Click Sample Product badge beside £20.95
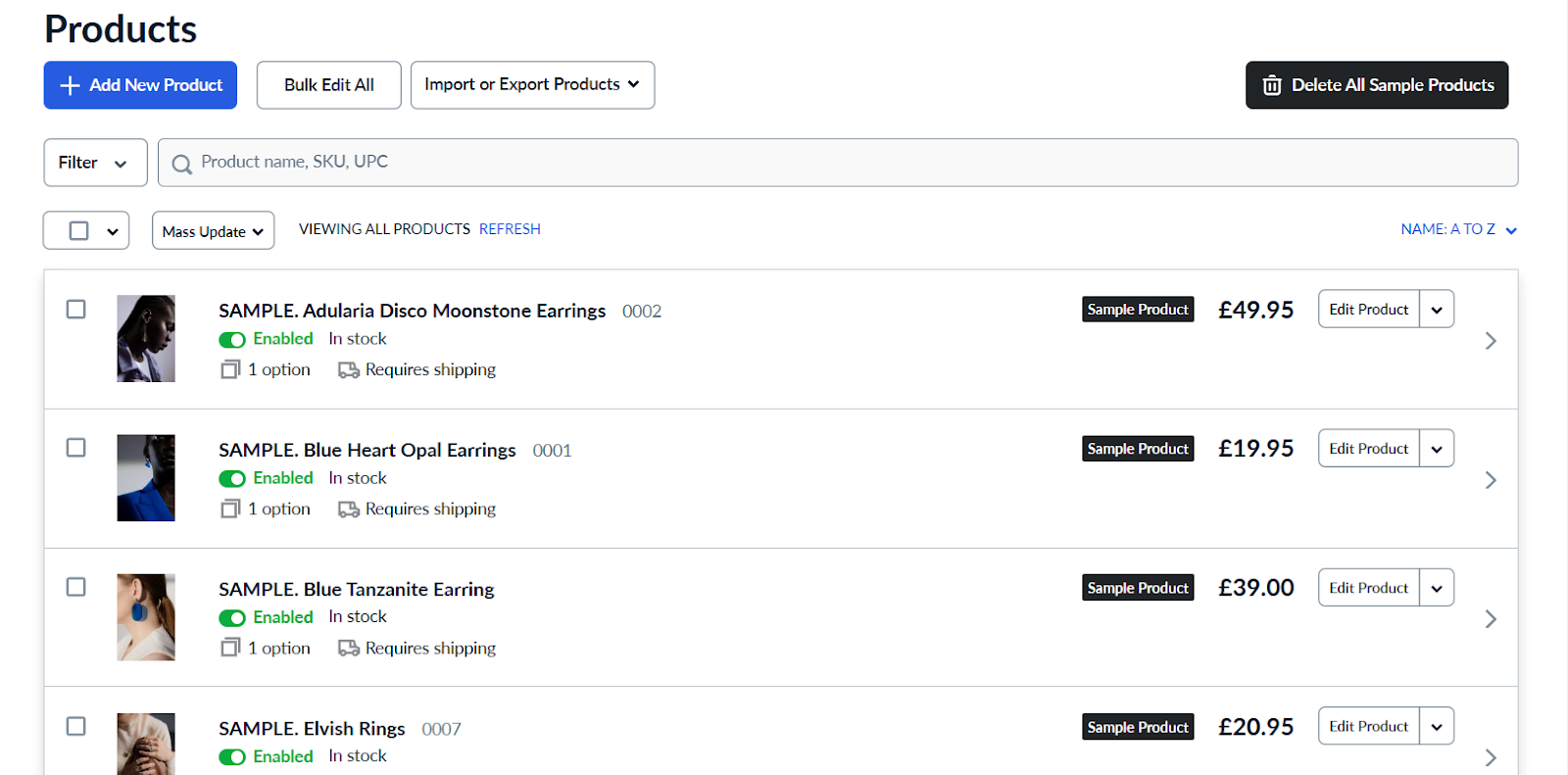 (x=1138, y=727)
